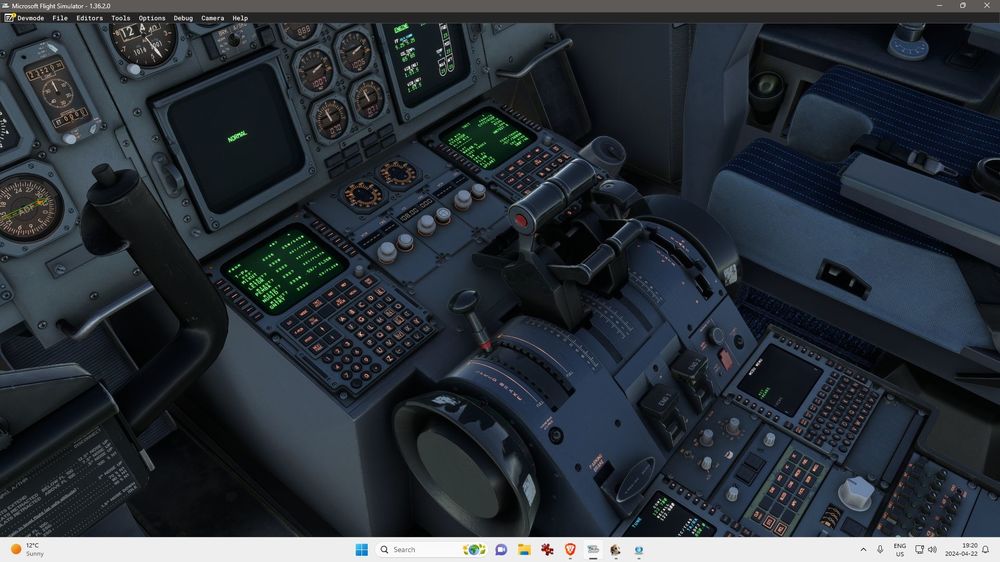Click the taskbar Search box

(x=415, y=549)
